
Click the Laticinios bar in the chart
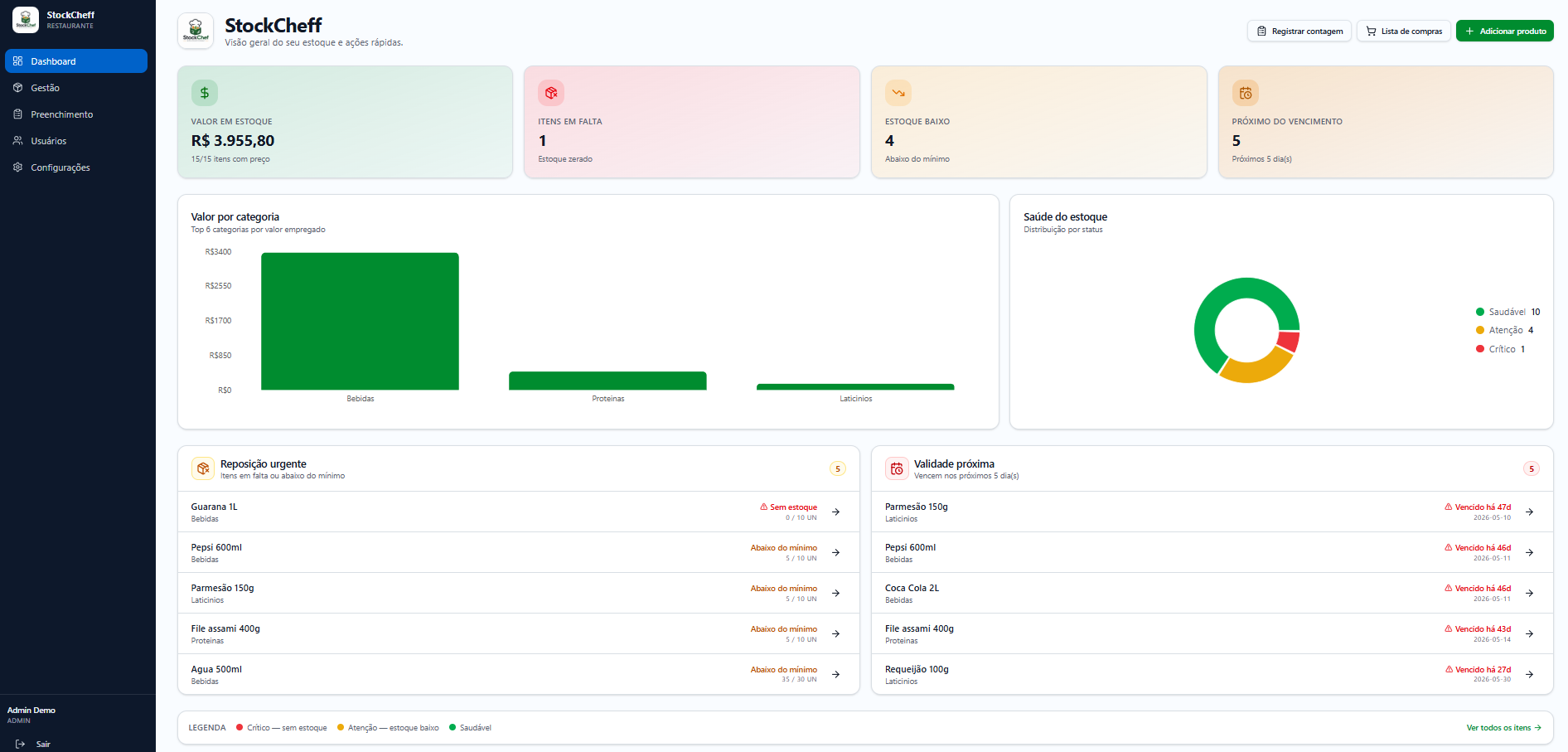tap(855, 386)
